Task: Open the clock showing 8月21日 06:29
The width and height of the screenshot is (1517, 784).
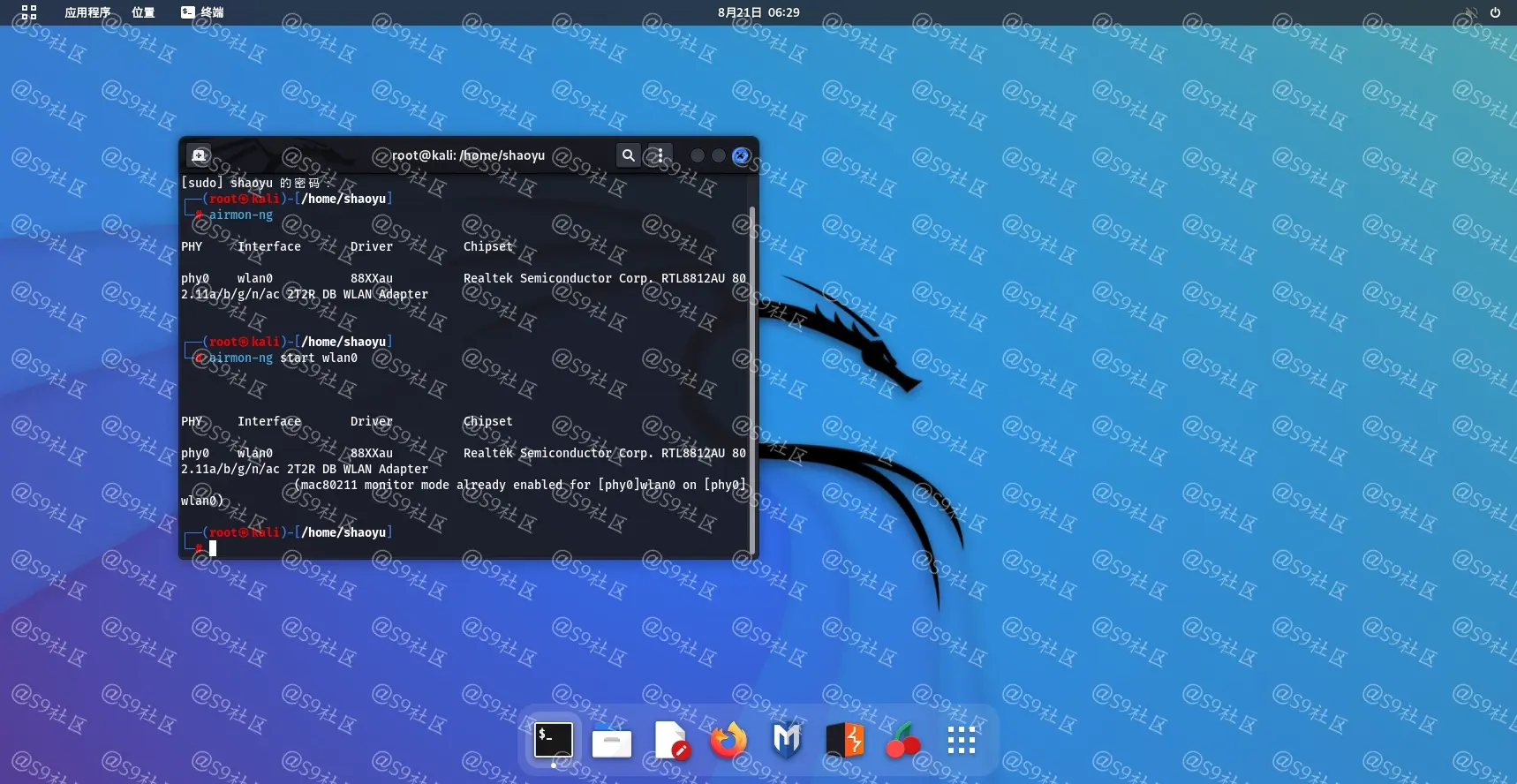Action: (x=758, y=12)
